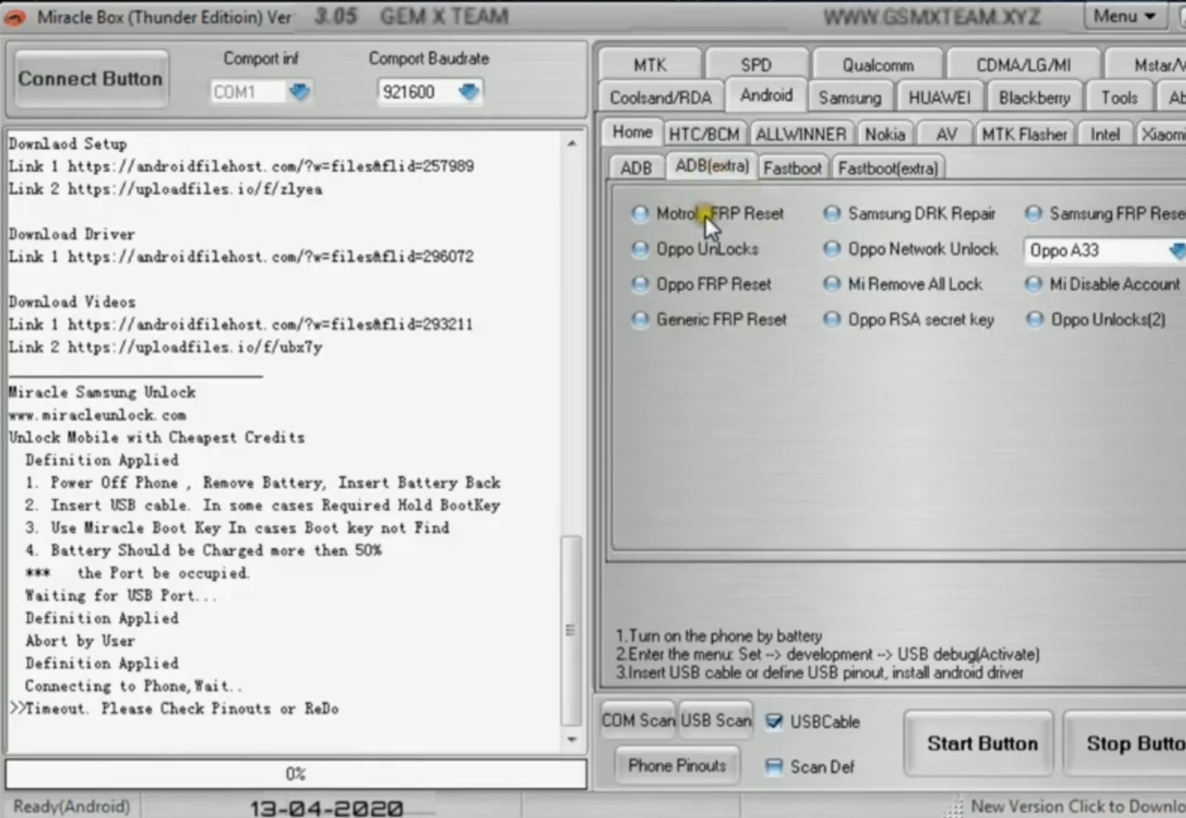Select Oppo RSA secret key radio option
1186x818 pixels.
click(832, 320)
